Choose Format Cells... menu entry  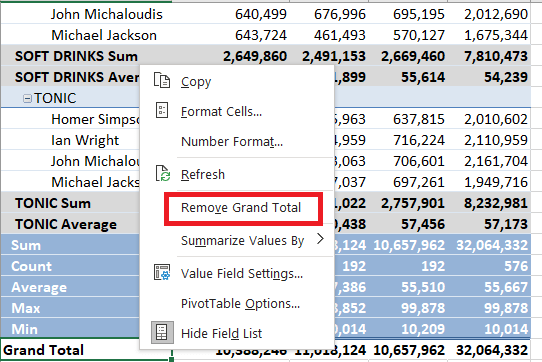pos(221,112)
